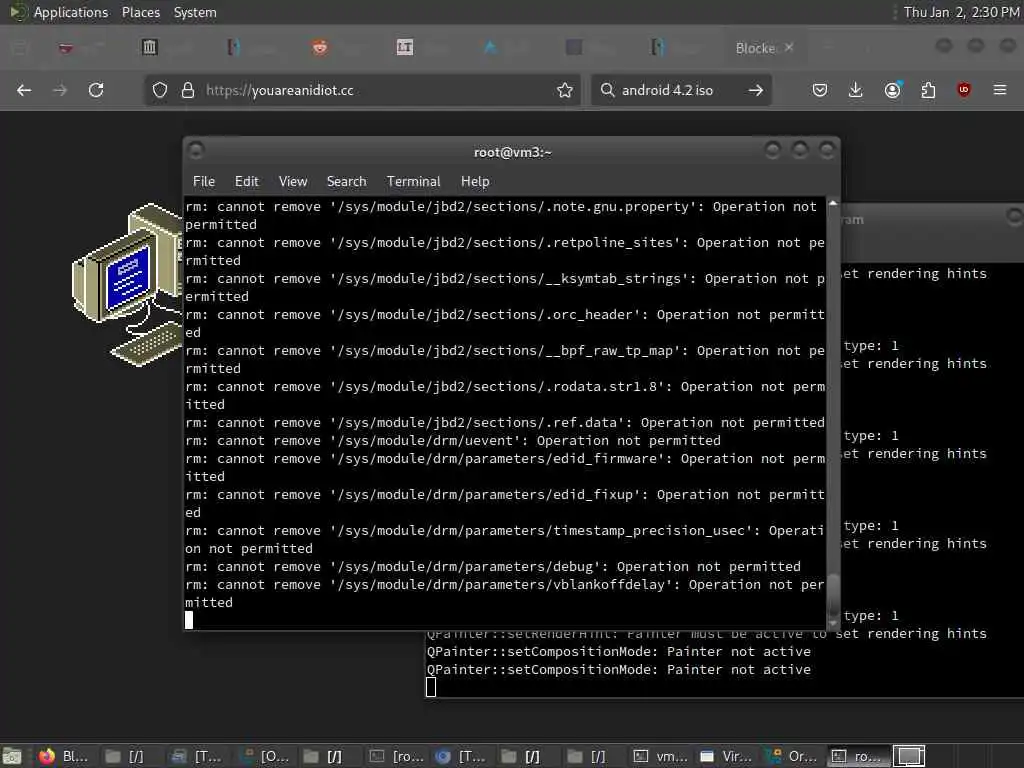1024x768 pixels.
Task: Open the Pocket save icon
Action: pyautogui.click(x=820, y=90)
